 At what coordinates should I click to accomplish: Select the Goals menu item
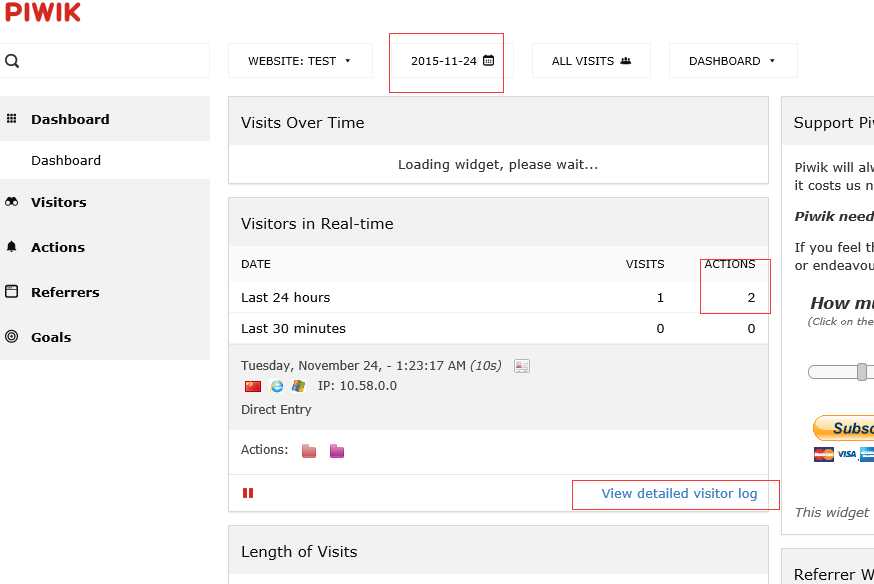click(51, 337)
